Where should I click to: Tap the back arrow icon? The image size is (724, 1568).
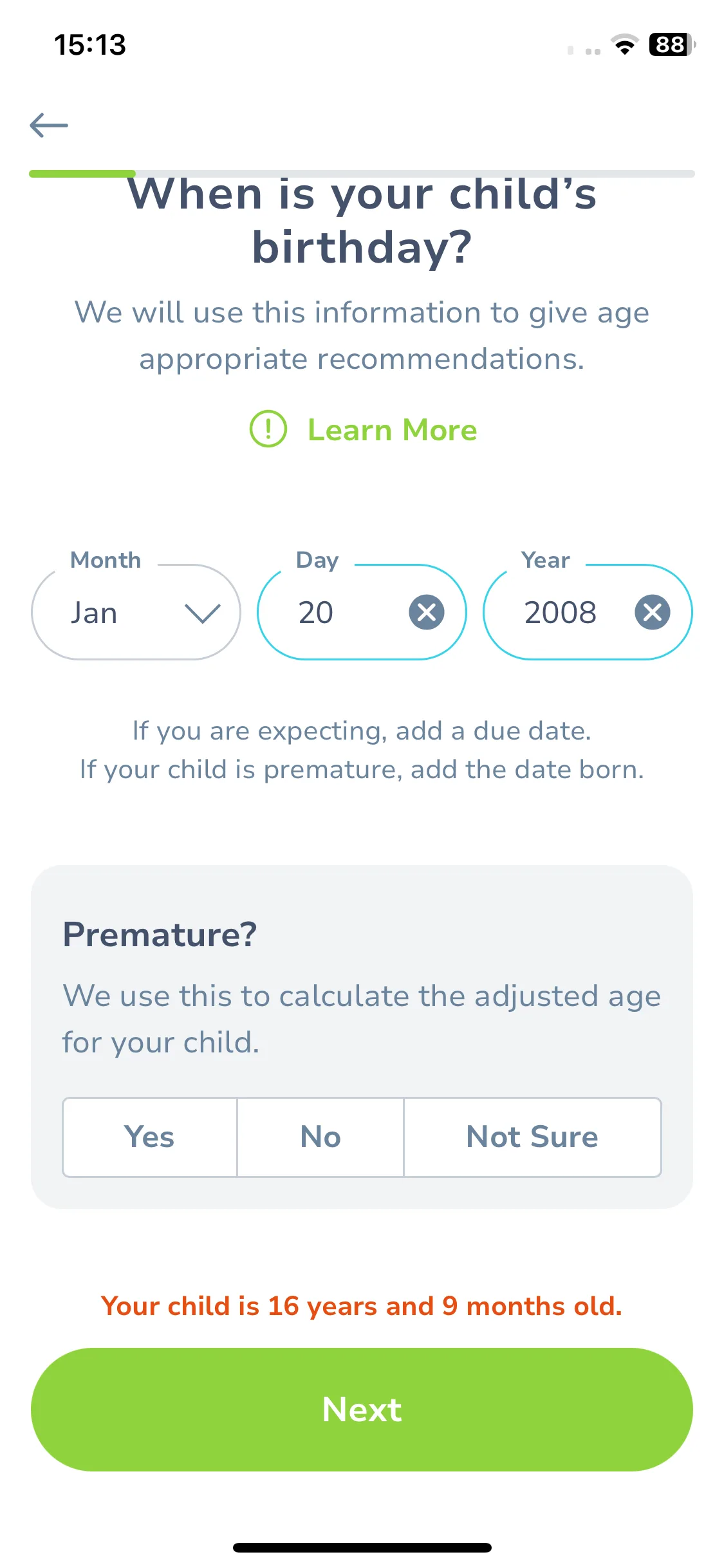pyautogui.click(x=49, y=125)
